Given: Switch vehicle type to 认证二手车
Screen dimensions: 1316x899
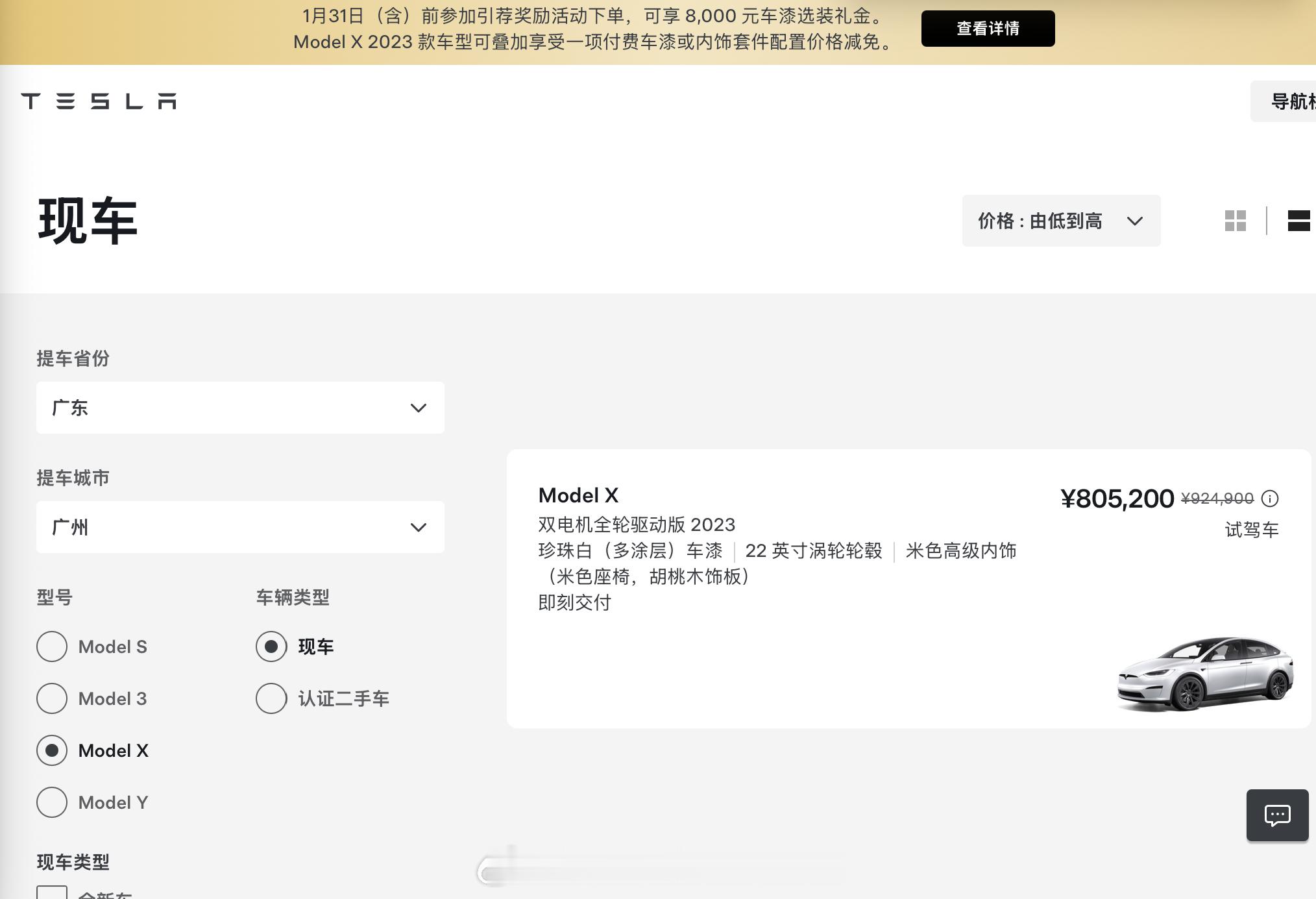Looking at the screenshot, I should click(x=271, y=699).
